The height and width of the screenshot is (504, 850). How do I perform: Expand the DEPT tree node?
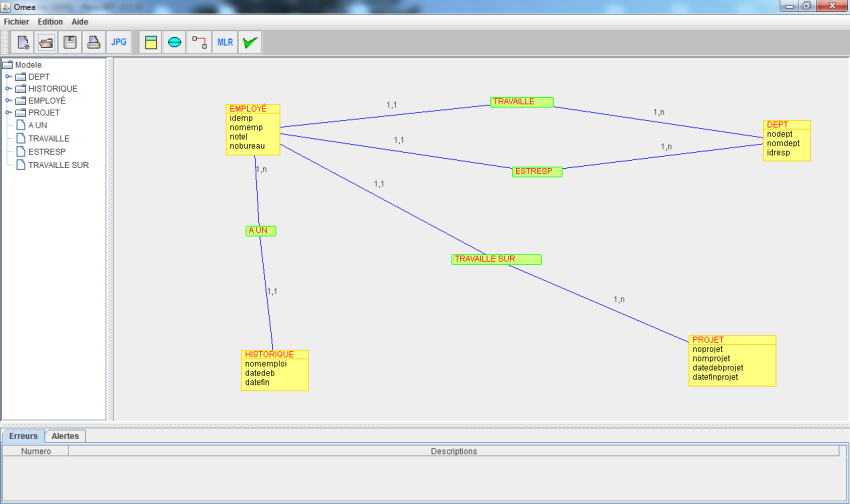click(x=9, y=77)
